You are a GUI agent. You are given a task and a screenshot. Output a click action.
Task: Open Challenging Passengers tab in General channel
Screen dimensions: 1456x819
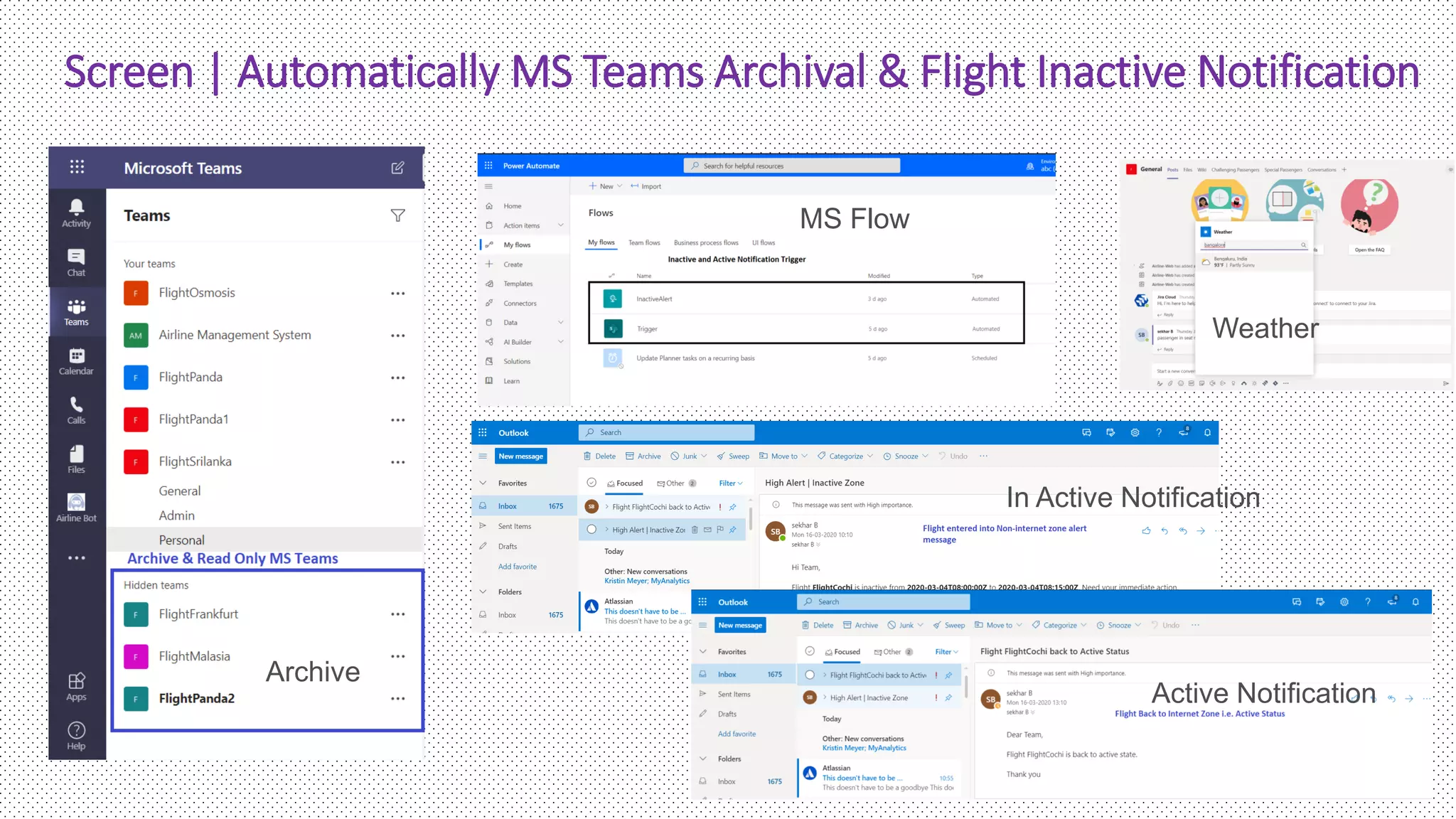click(1235, 170)
